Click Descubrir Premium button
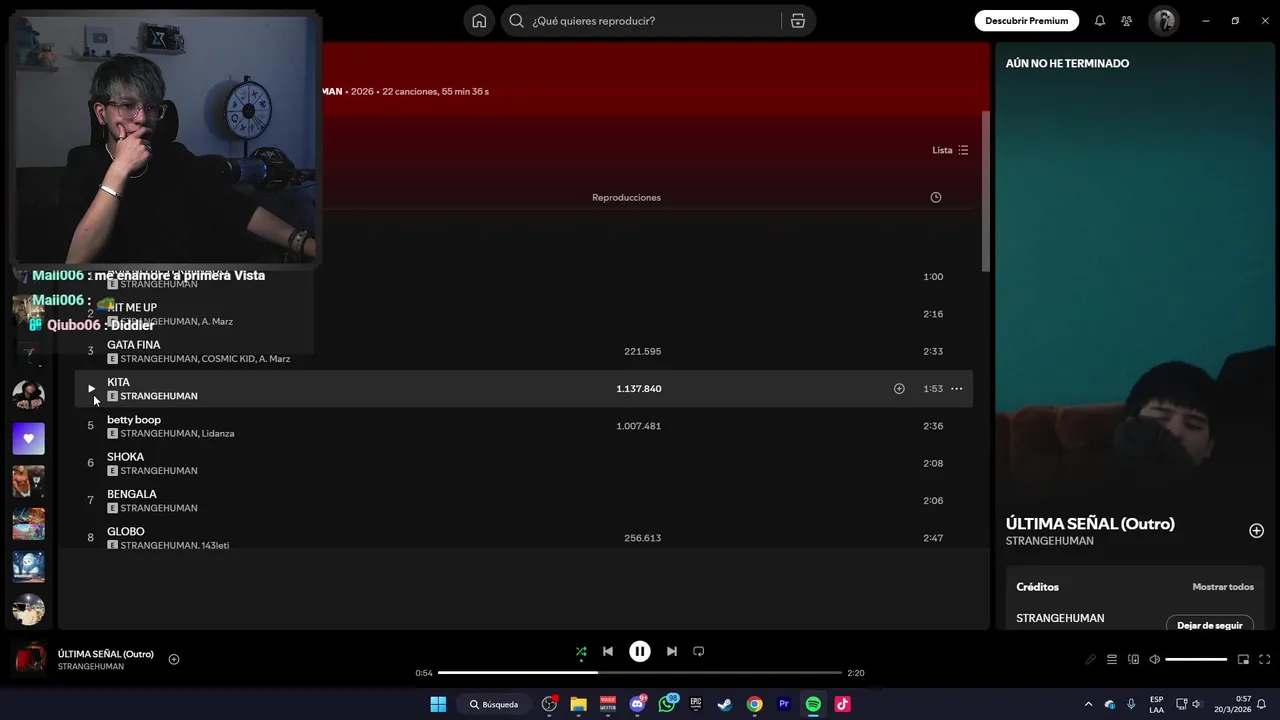 click(x=1027, y=21)
